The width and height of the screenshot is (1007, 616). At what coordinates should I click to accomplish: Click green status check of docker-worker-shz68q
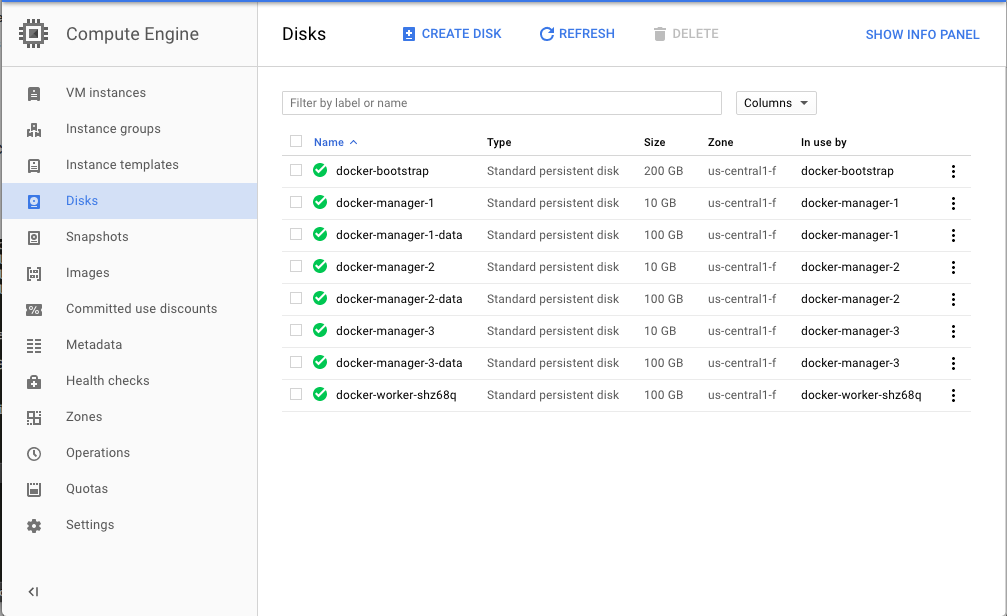pyautogui.click(x=320, y=394)
